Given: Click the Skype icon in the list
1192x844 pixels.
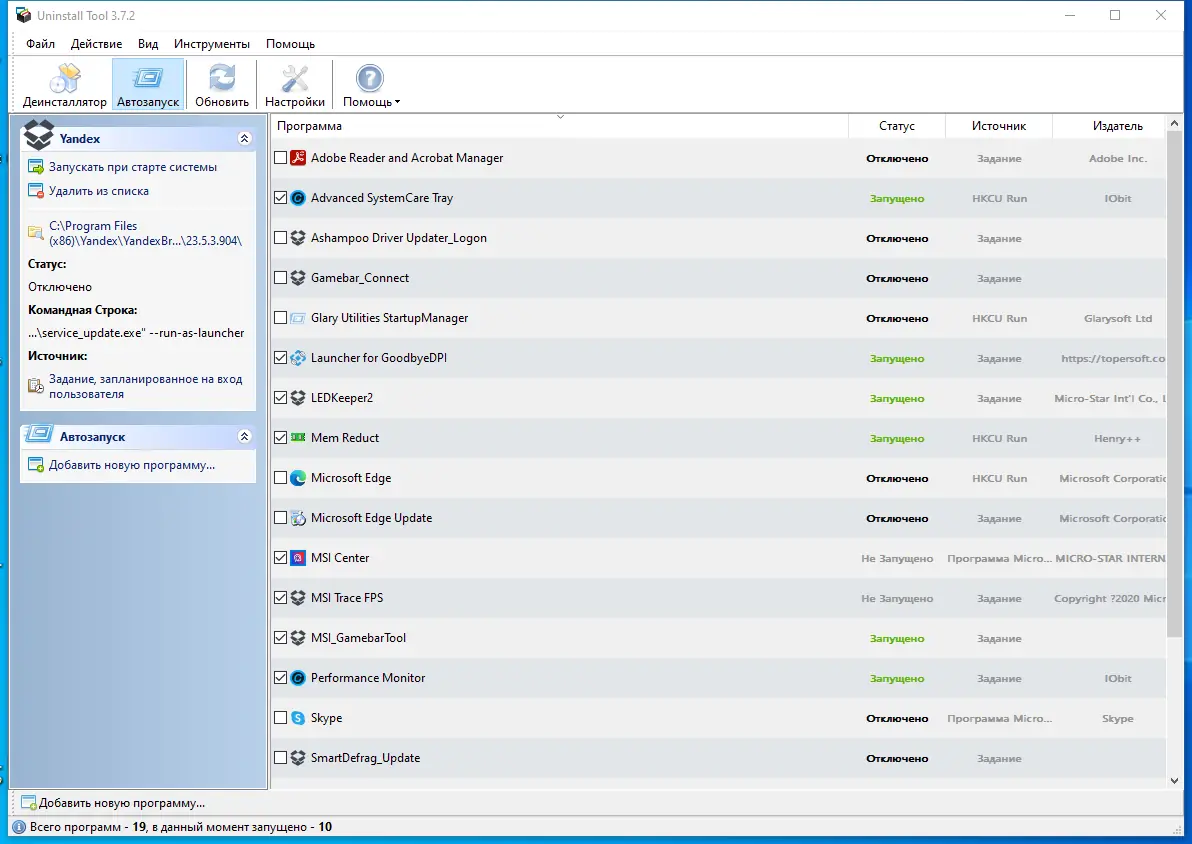Looking at the screenshot, I should (x=298, y=718).
